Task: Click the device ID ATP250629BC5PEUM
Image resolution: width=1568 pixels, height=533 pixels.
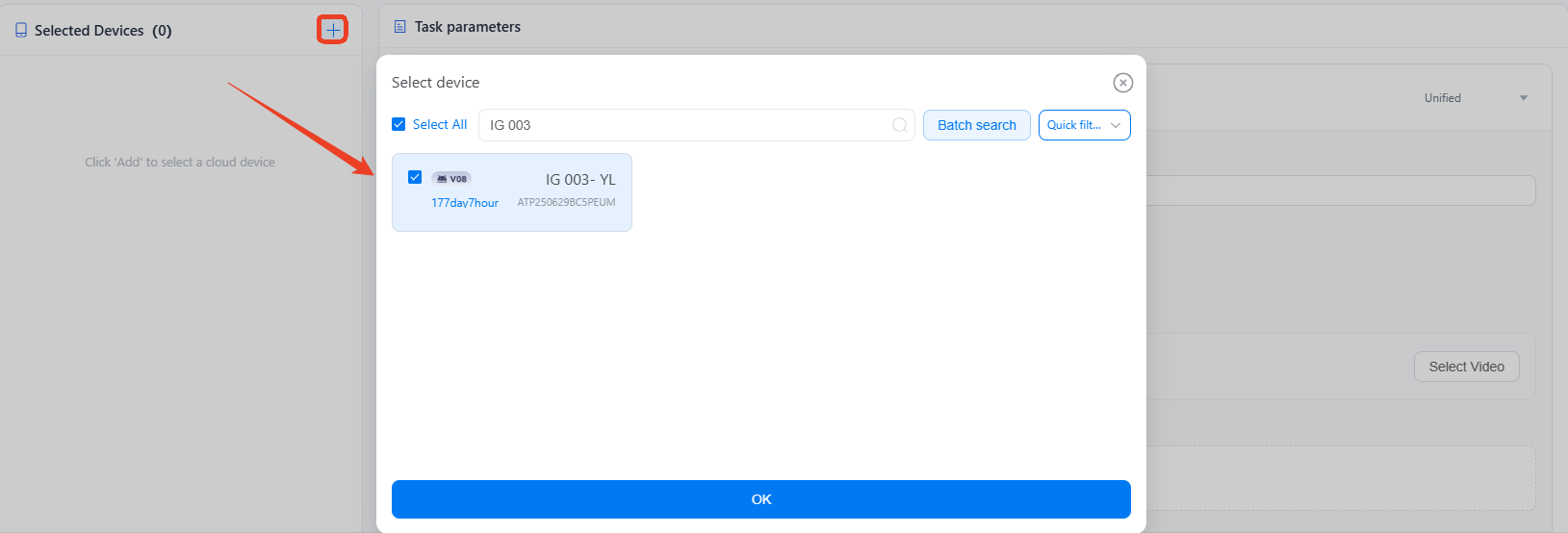Action: tap(566, 202)
